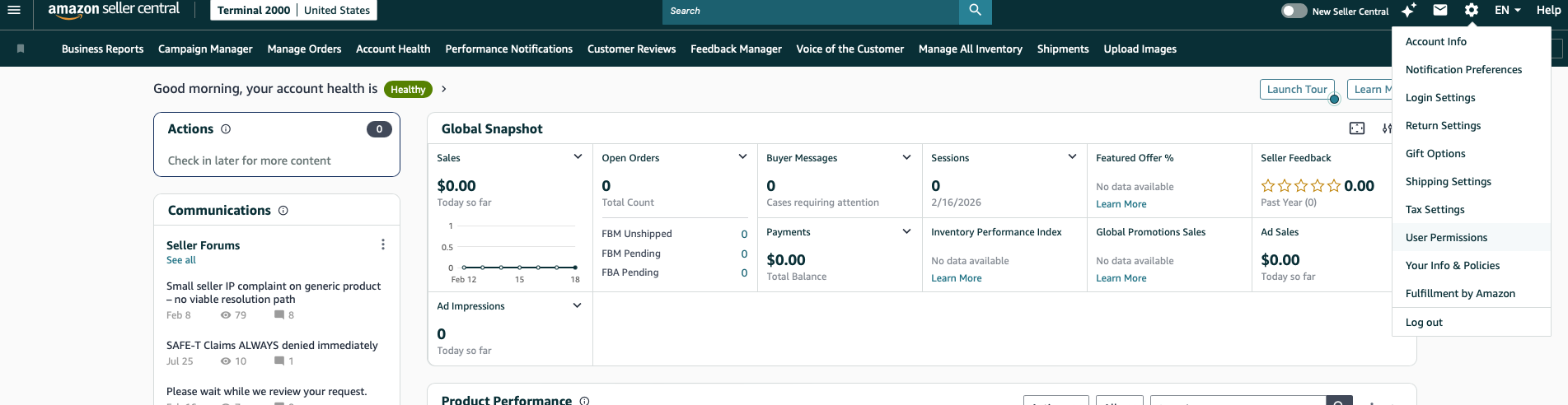1568x405 pixels.
Task: Click the Healthy account status badge
Action: pos(408,89)
